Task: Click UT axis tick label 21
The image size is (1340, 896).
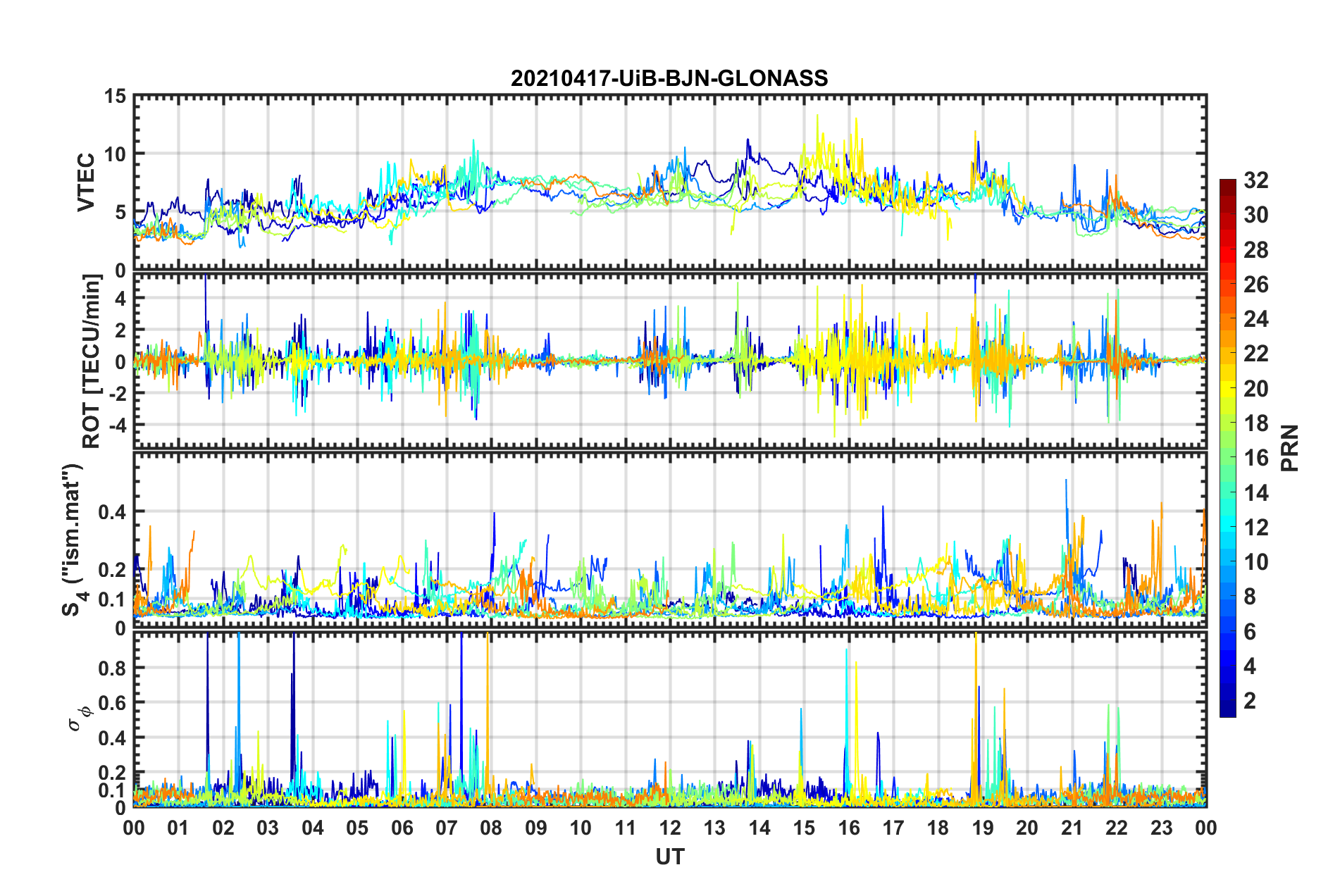Action: (x=1072, y=828)
